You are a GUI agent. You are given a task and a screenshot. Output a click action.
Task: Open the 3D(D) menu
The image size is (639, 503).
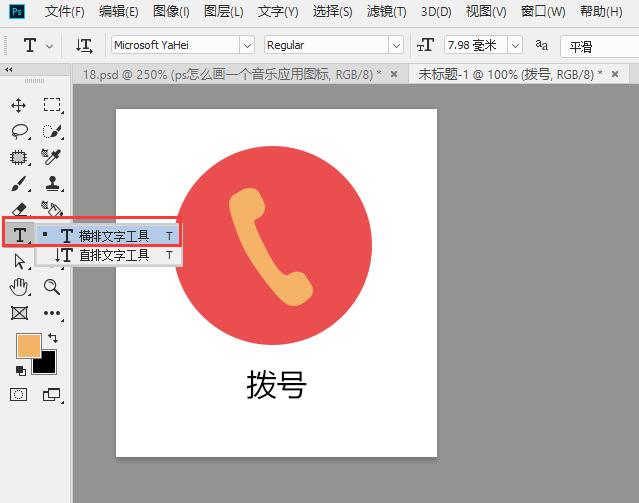tap(436, 11)
